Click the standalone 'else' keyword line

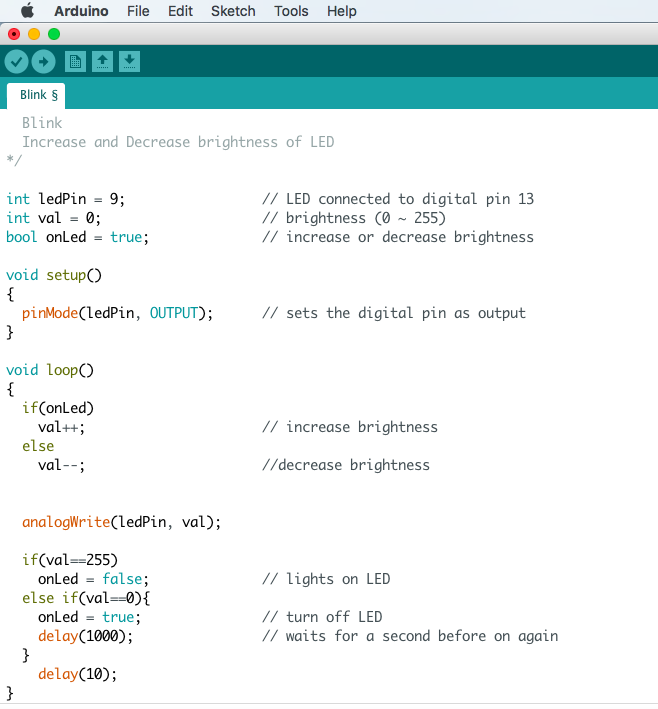coord(38,446)
